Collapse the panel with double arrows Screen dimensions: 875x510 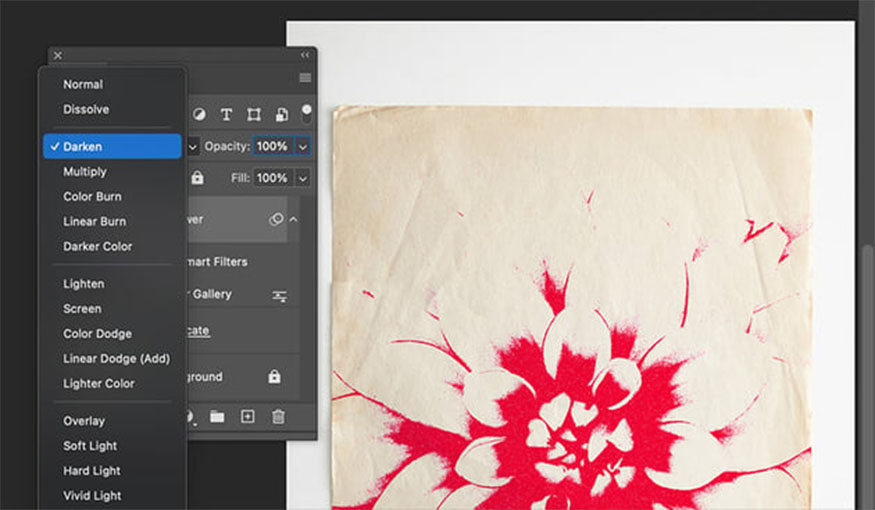[x=305, y=55]
